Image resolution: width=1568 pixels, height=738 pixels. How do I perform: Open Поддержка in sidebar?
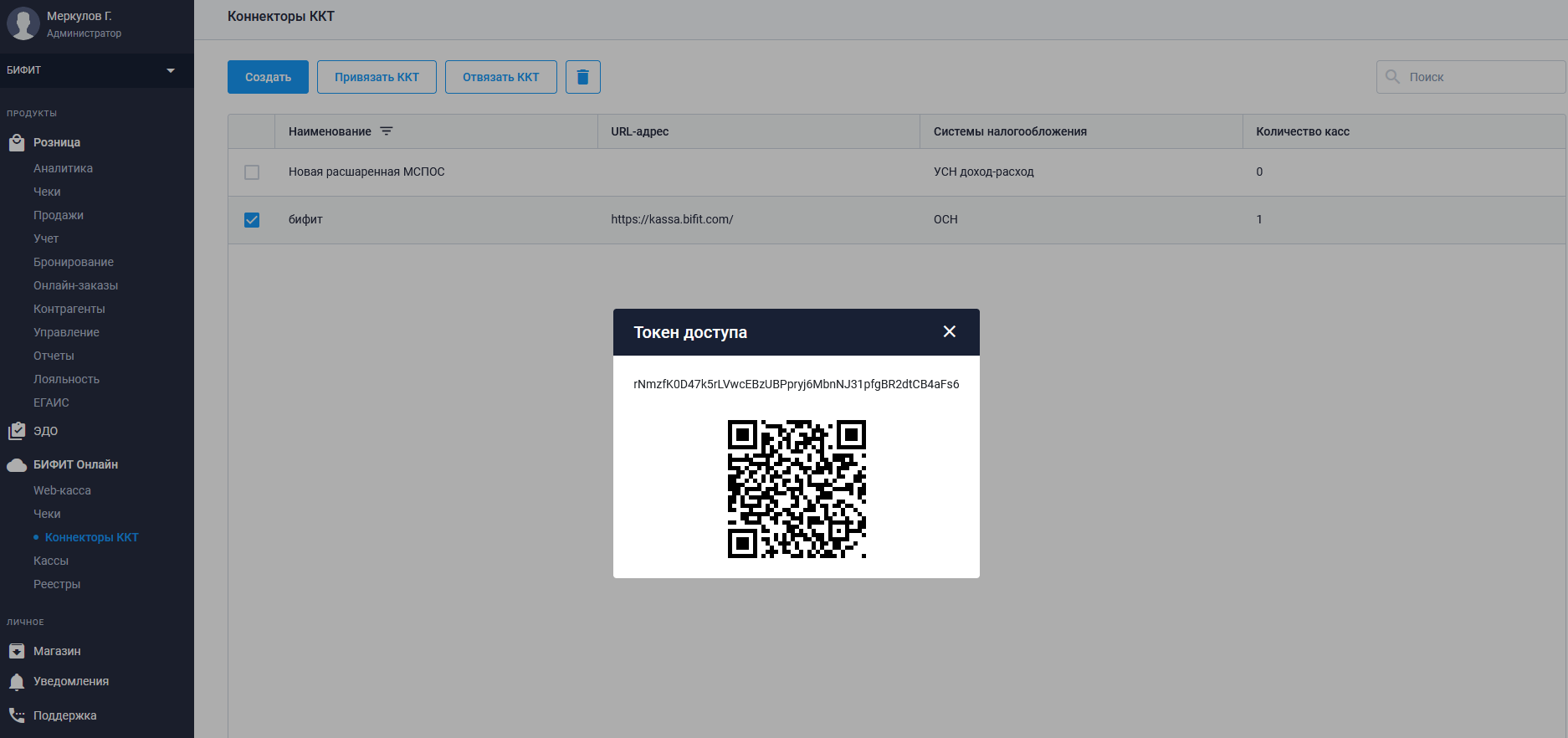pos(64,715)
